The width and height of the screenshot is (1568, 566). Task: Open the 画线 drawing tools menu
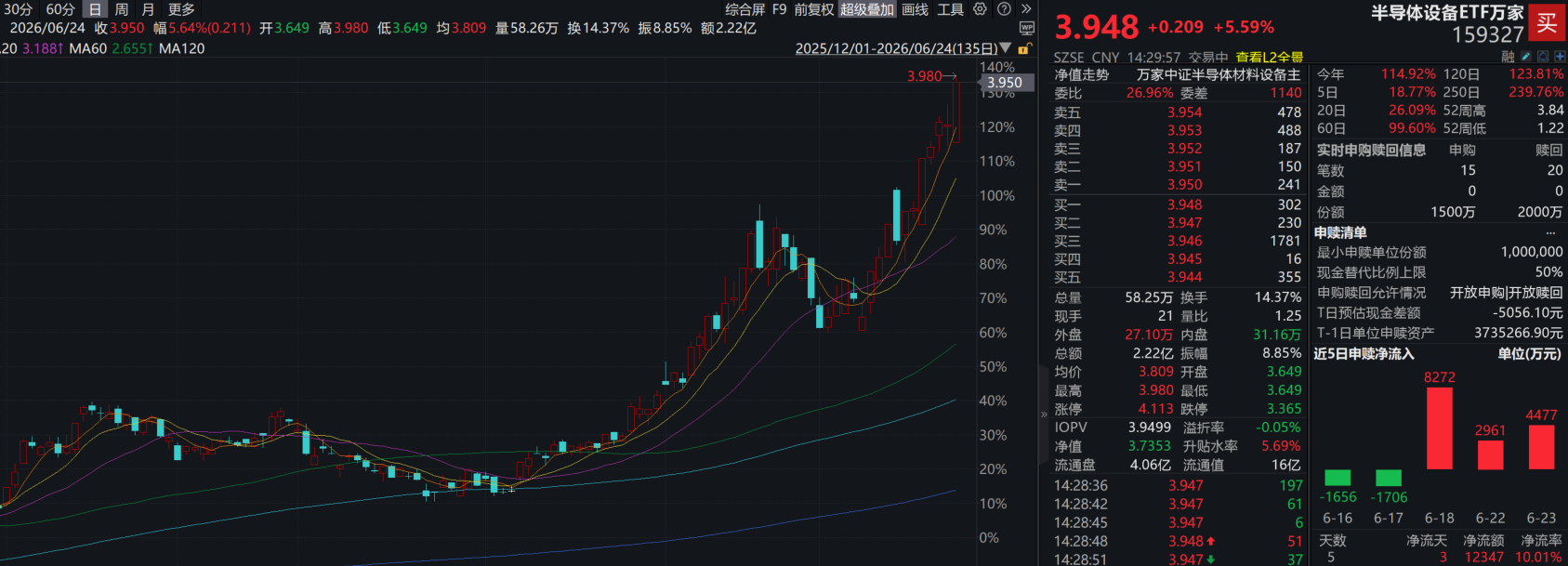click(x=916, y=9)
